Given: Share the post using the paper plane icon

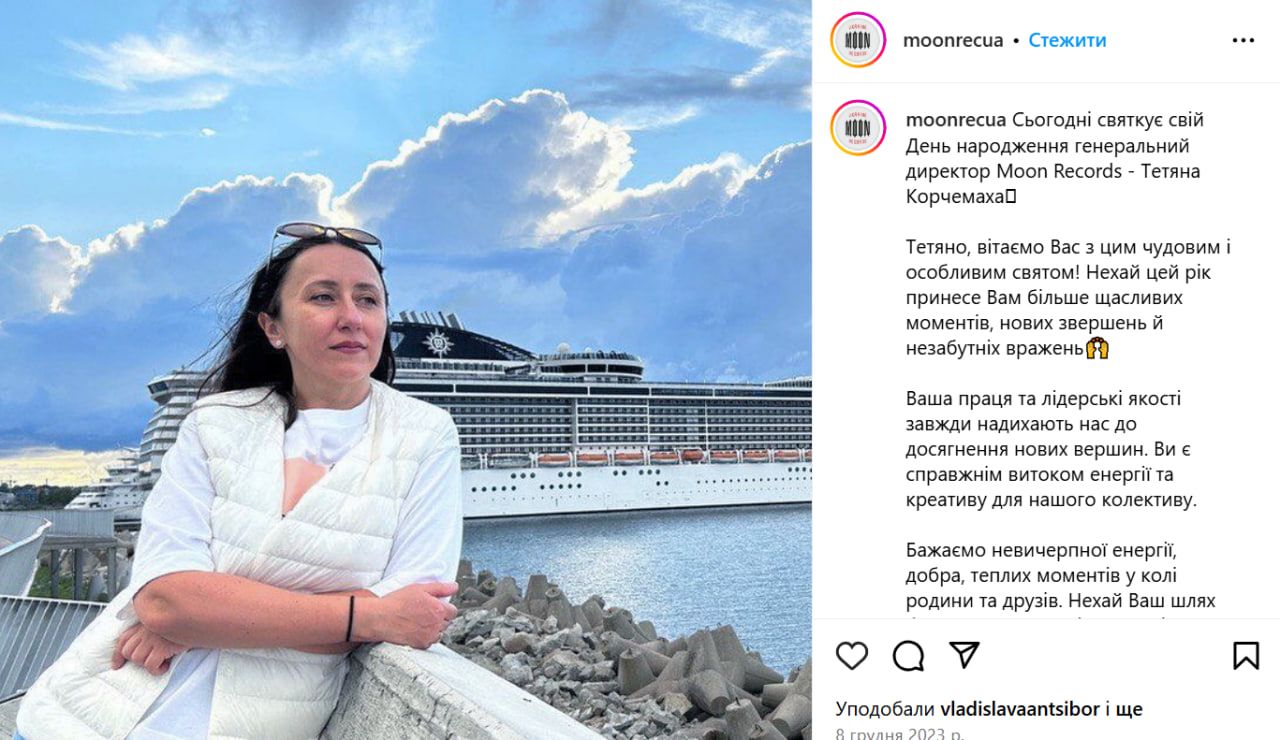Looking at the screenshot, I should (x=964, y=655).
